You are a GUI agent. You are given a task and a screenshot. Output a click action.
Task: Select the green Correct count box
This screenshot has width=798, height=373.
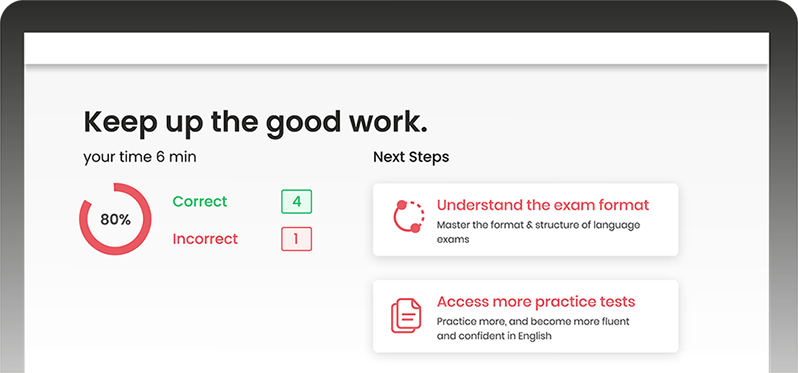coord(297,202)
